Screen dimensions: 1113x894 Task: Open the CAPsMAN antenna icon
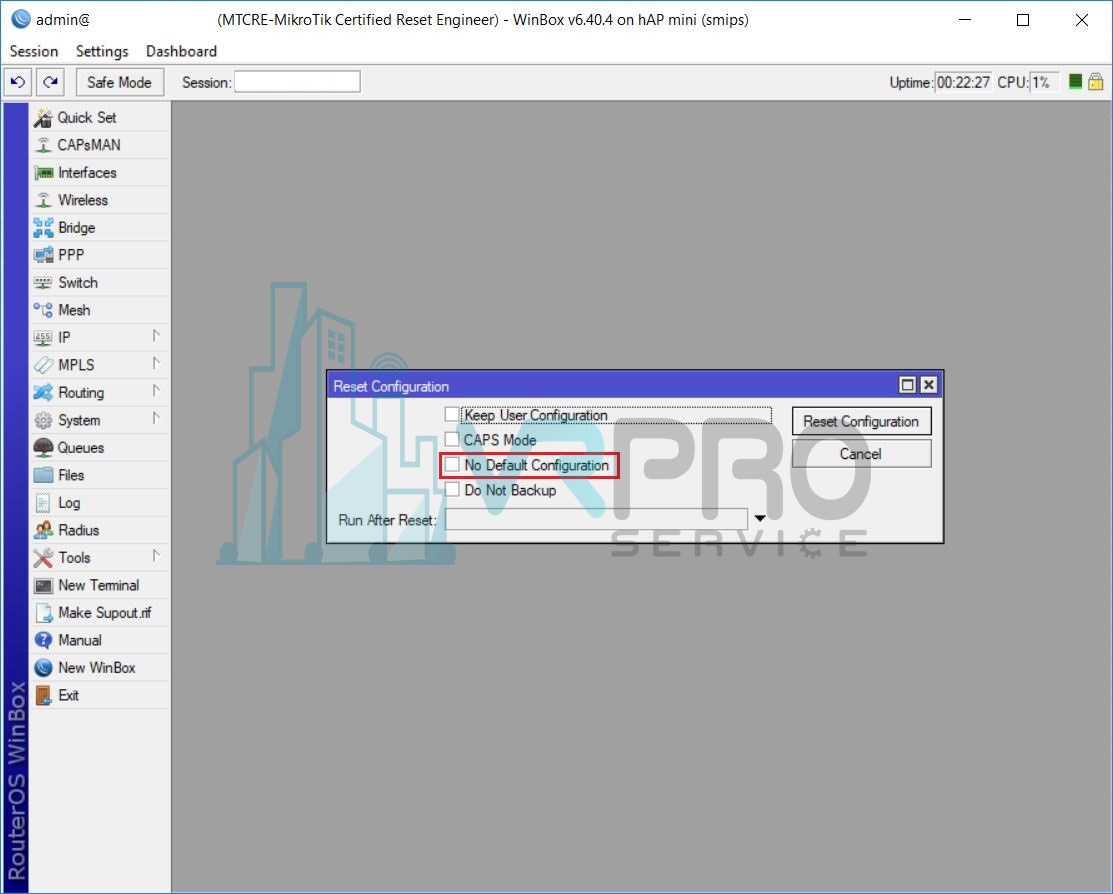coord(43,145)
